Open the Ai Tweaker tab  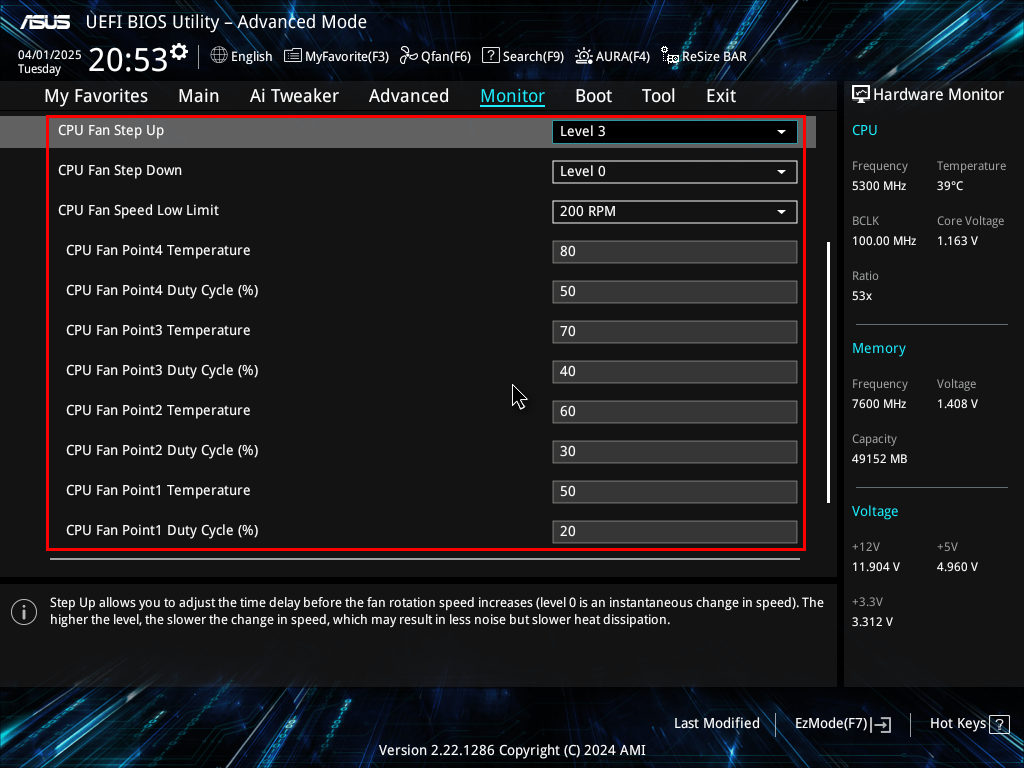pyautogui.click(x=294, y=96)
